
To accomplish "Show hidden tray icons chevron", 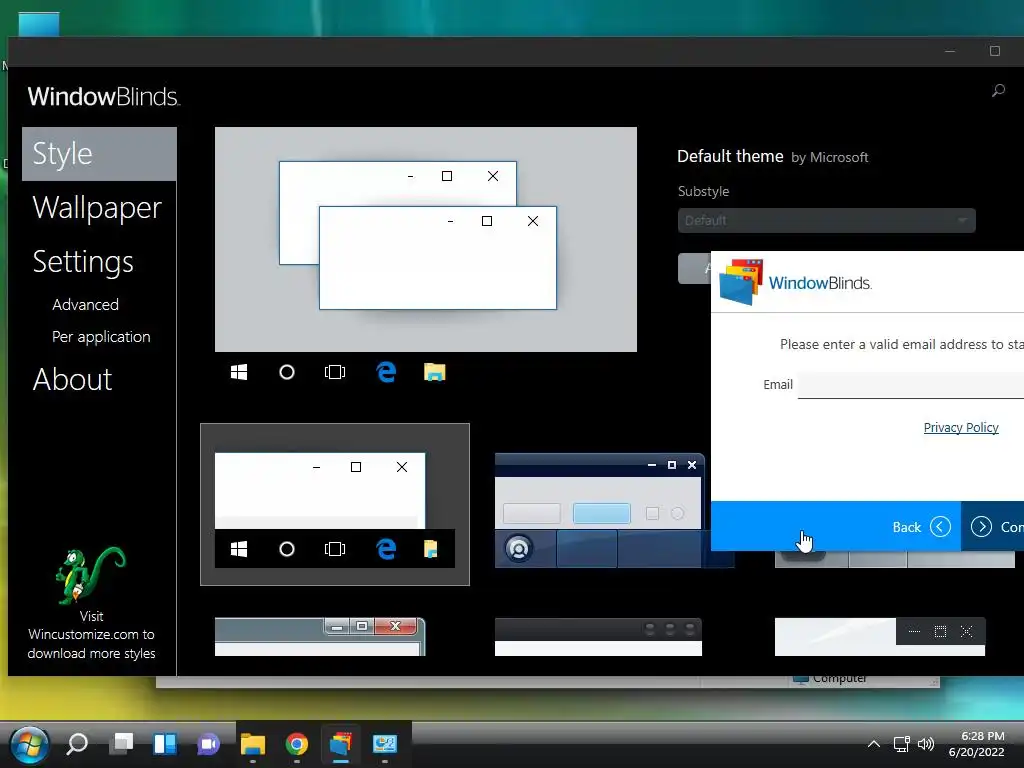I will [x=873, y=744].
